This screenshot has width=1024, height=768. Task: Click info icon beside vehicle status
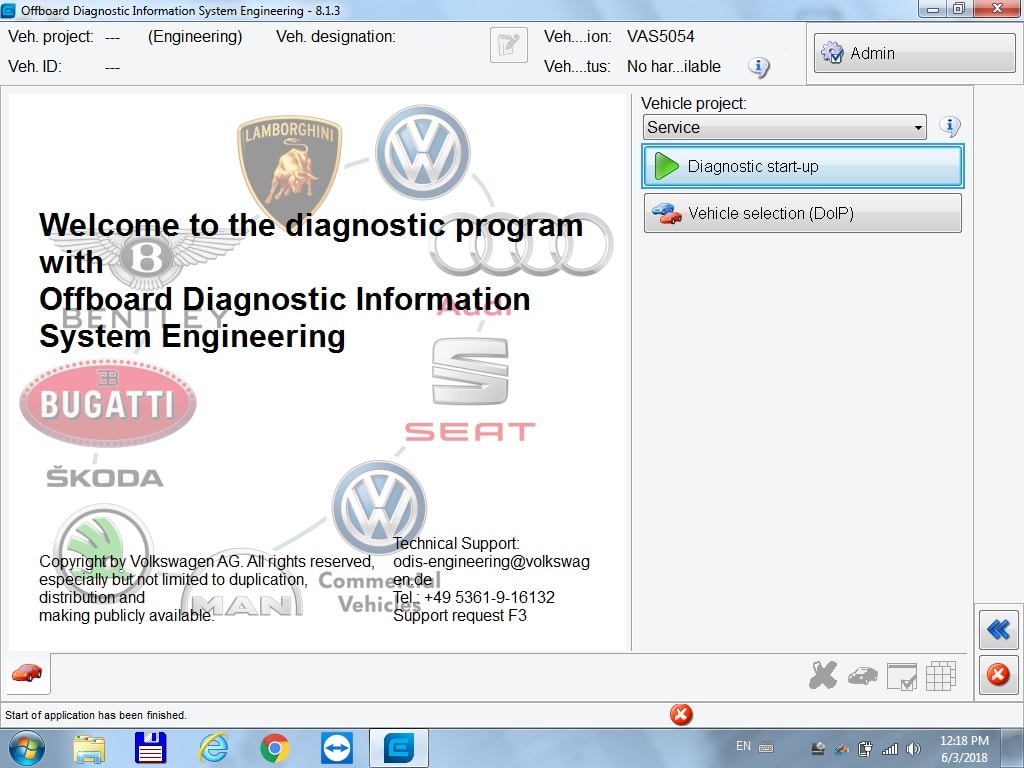[758, 66]
